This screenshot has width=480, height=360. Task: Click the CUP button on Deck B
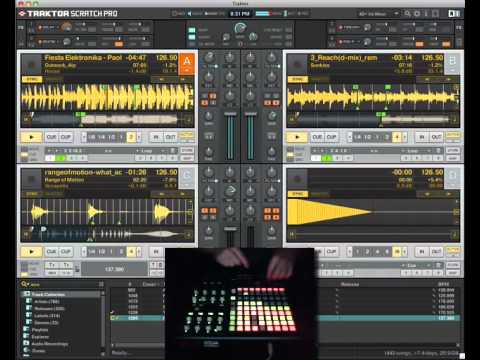pos(331,137)
